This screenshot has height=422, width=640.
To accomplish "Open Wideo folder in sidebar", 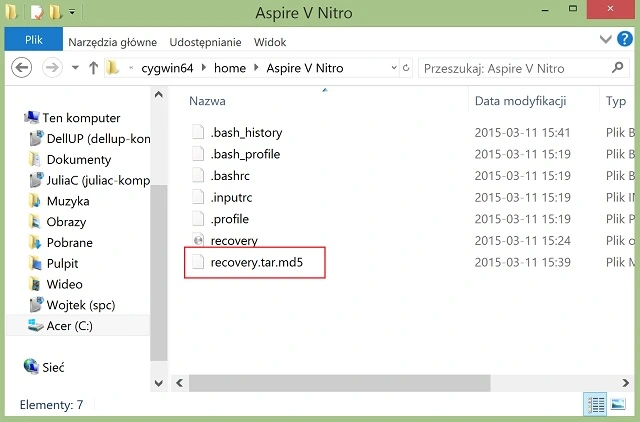I will [x=64, y=284].
